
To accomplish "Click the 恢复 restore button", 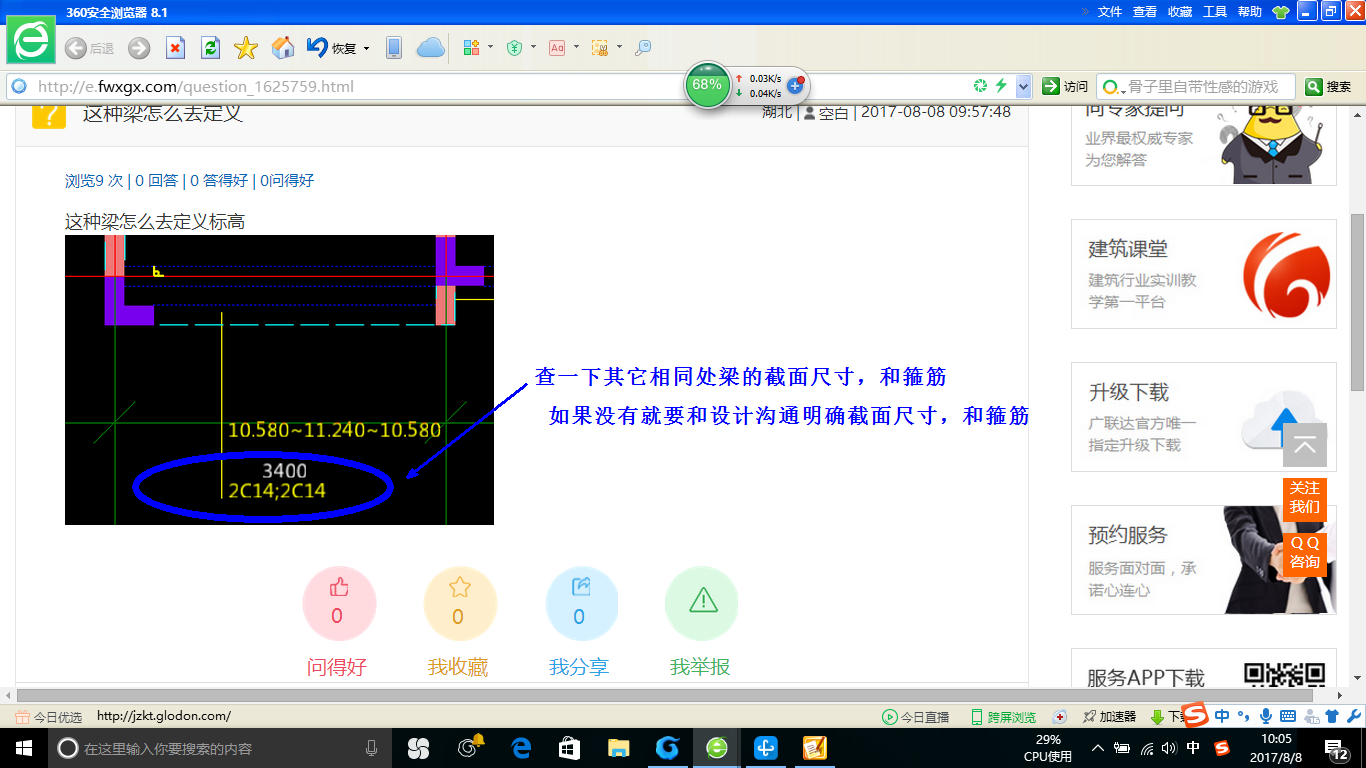I will click(x=332, y=48).
